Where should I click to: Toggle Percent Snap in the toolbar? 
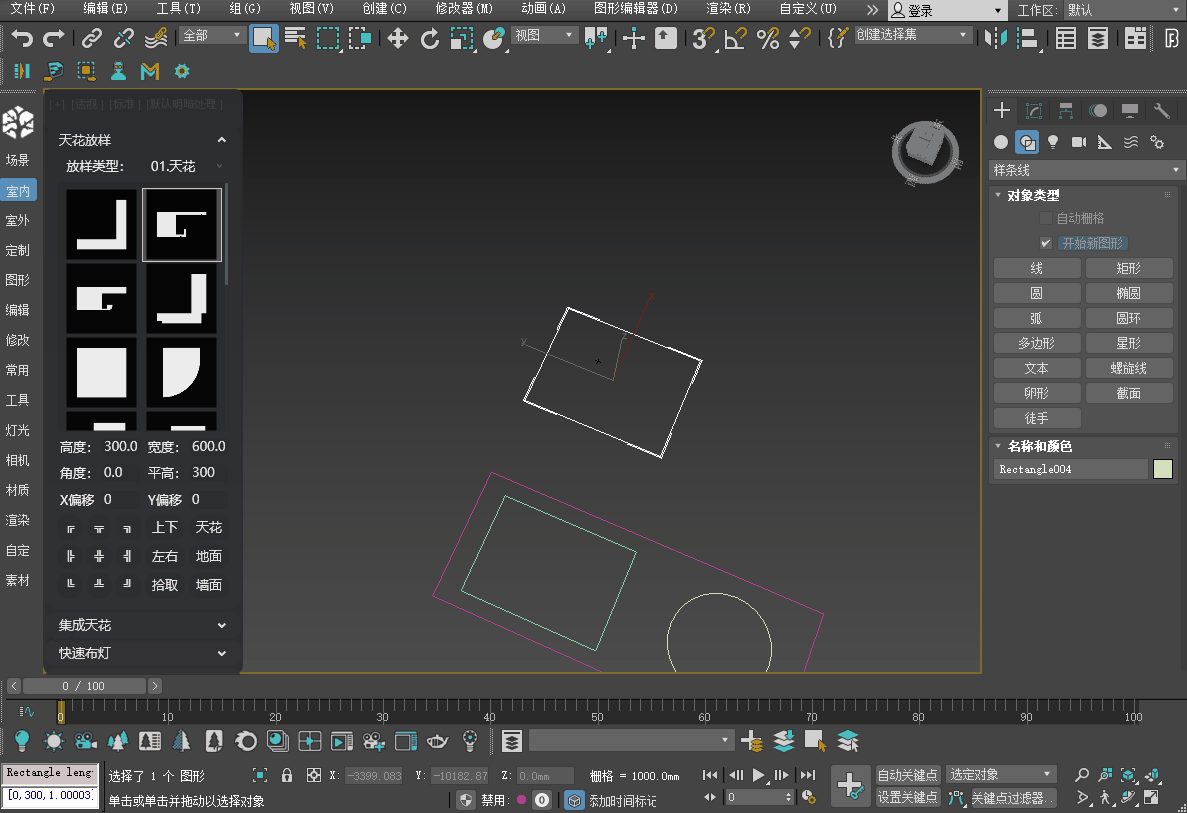[768, 38]
